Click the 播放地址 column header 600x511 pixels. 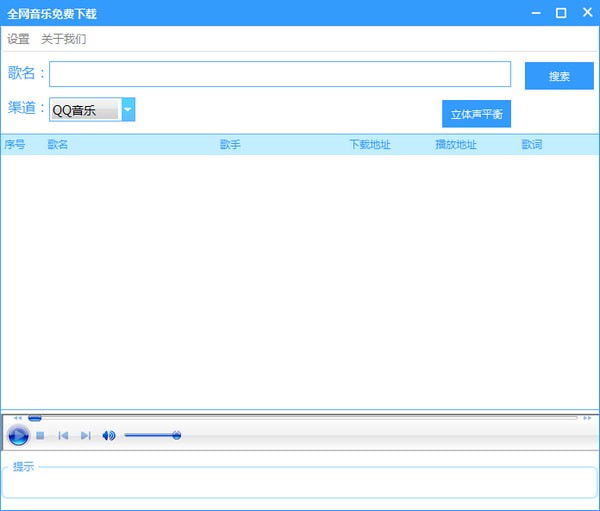456,145
